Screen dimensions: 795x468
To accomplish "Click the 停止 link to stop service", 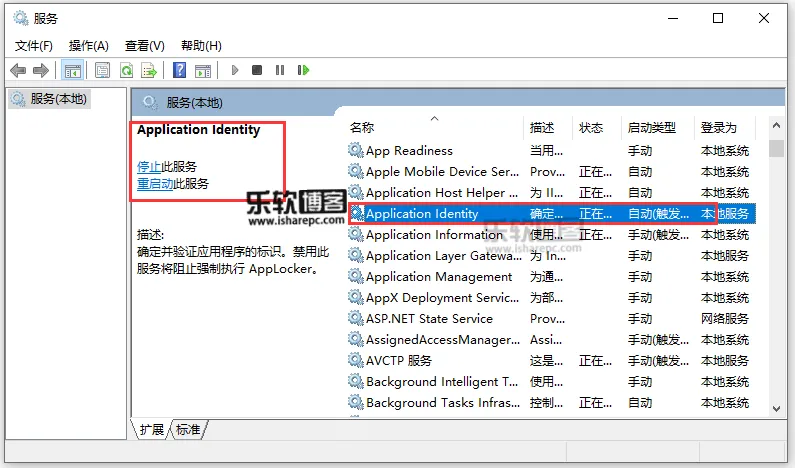I will point(149,166).
